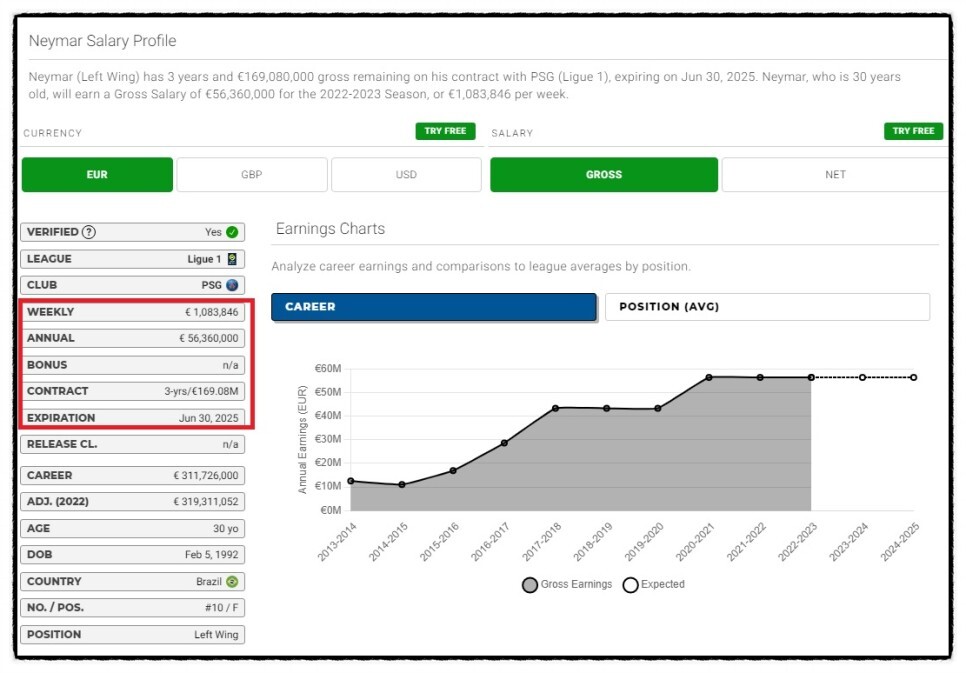This screenshot has height=673, width=966.
Task: Click the Neymar Salary Profile heading
Action: pos(102,41)
